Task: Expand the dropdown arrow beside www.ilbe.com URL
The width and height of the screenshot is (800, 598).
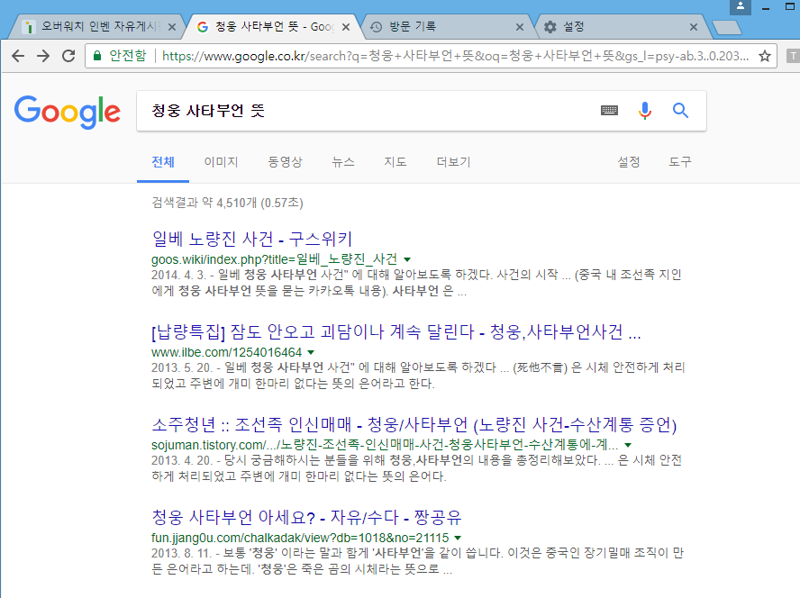Action: pos(311,353)
